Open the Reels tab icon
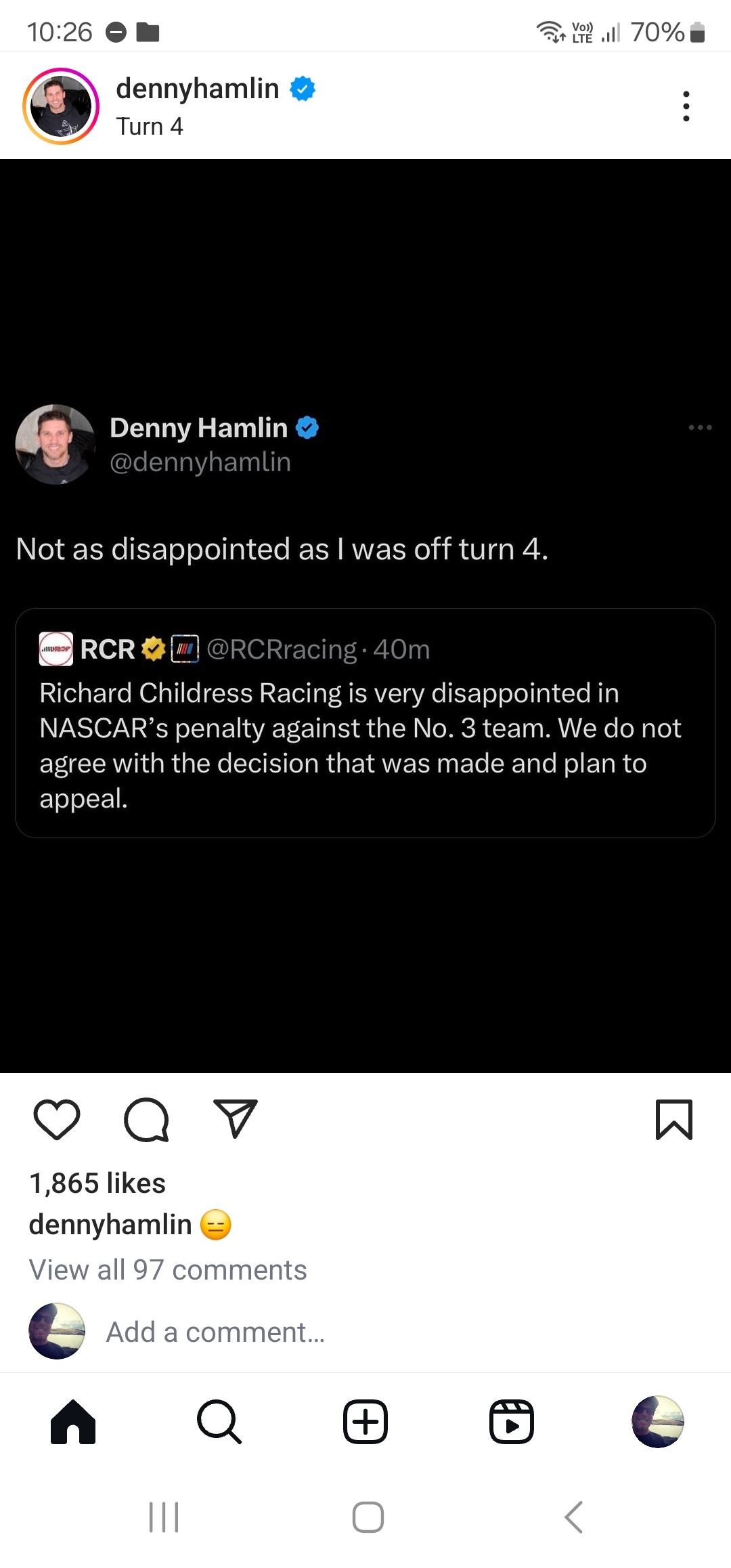Screen dimensions: 731x1568 point(512,1422)
